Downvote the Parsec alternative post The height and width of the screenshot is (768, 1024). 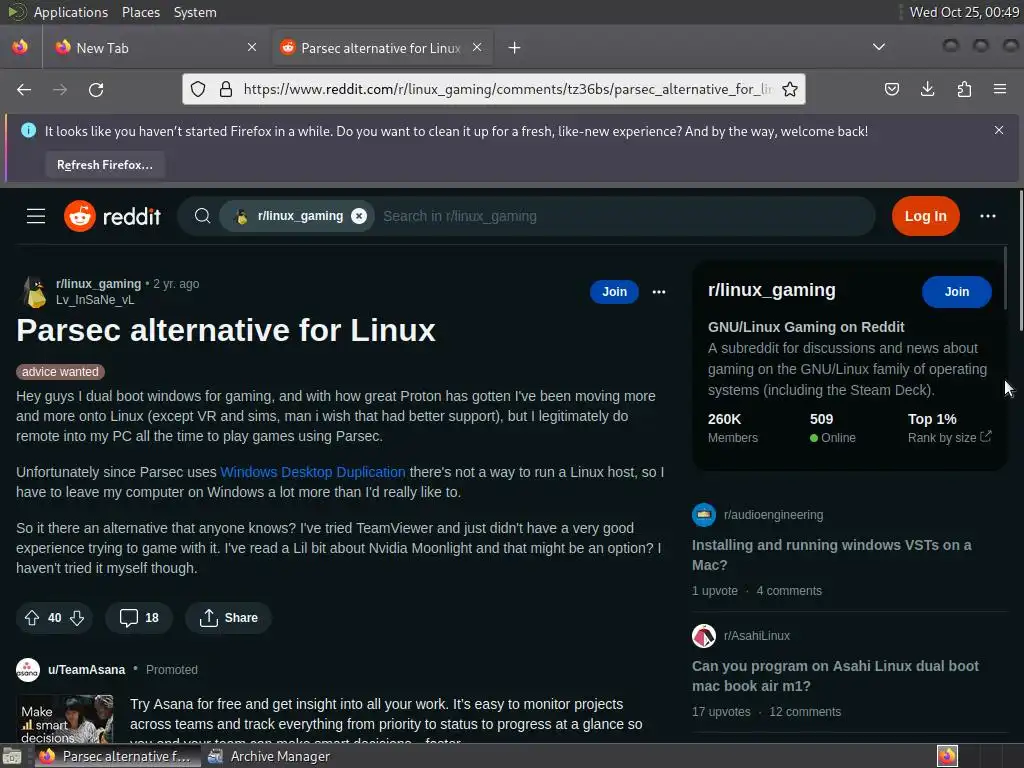pos(77,618)
